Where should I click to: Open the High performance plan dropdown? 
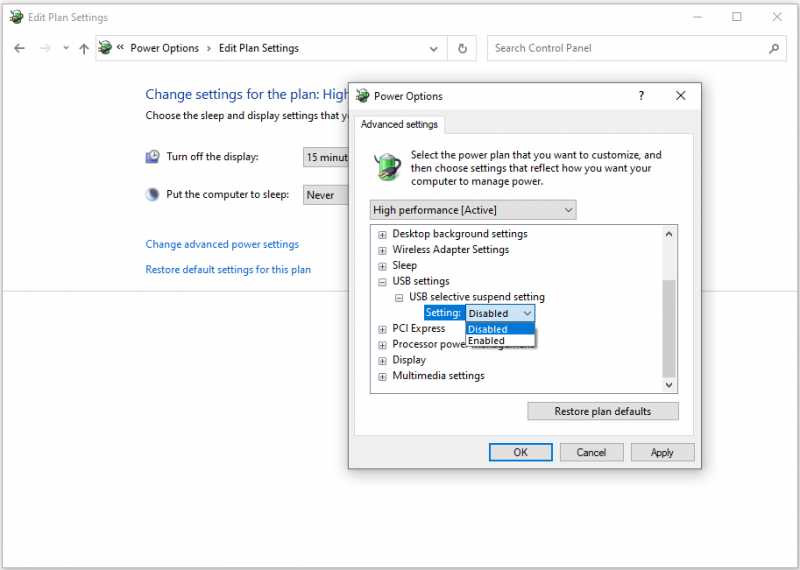point(473,210)
